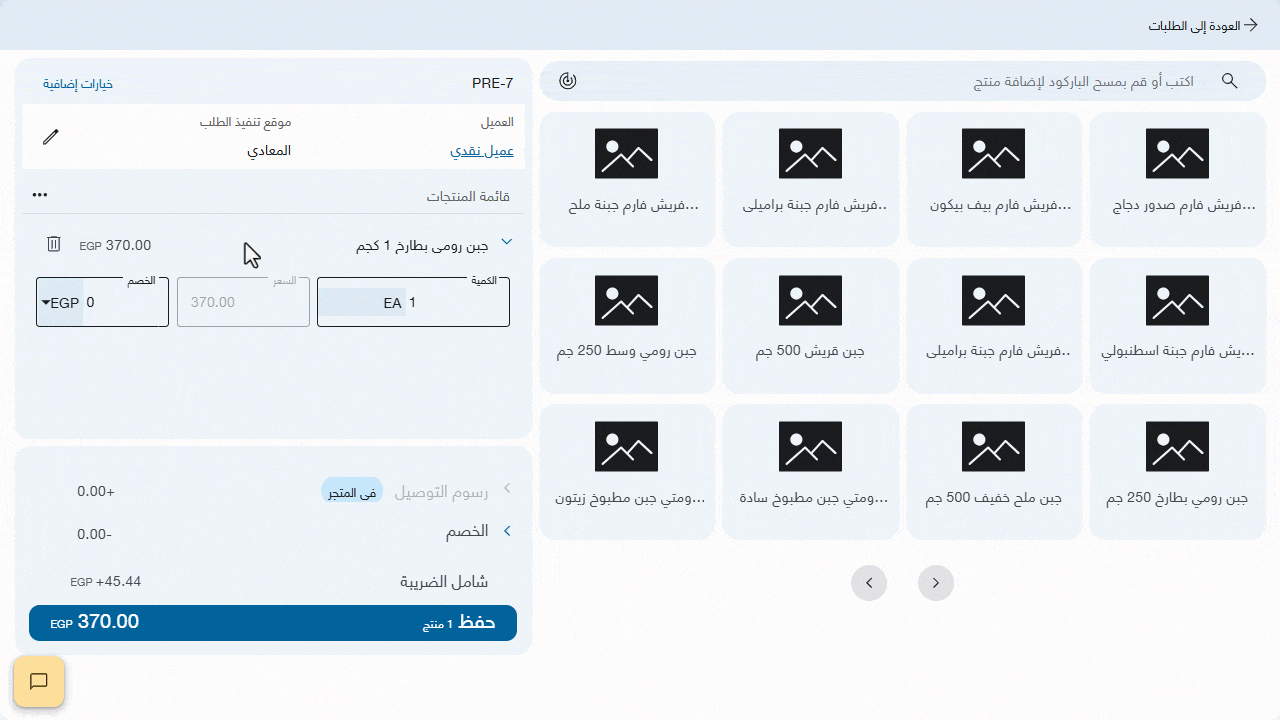This screenshot has width=1280, height=720.
Task: Open the EGP currency dropdown in الخصم field
Action: [x=60, y=301]
